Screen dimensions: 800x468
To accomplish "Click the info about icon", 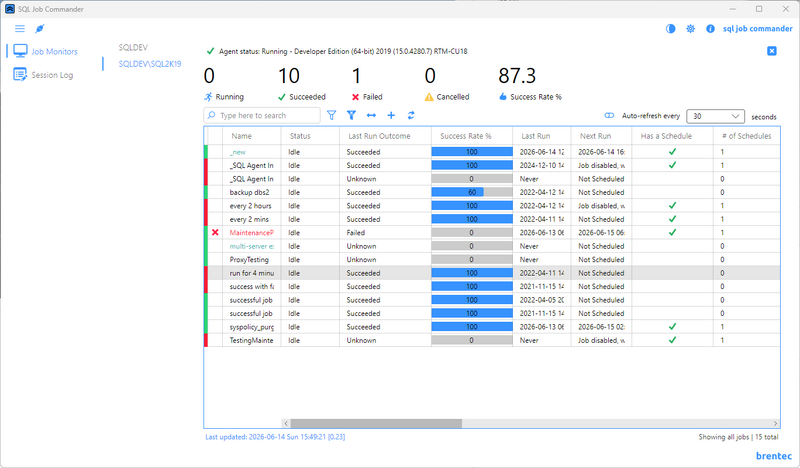I will (x=710, y=29).
